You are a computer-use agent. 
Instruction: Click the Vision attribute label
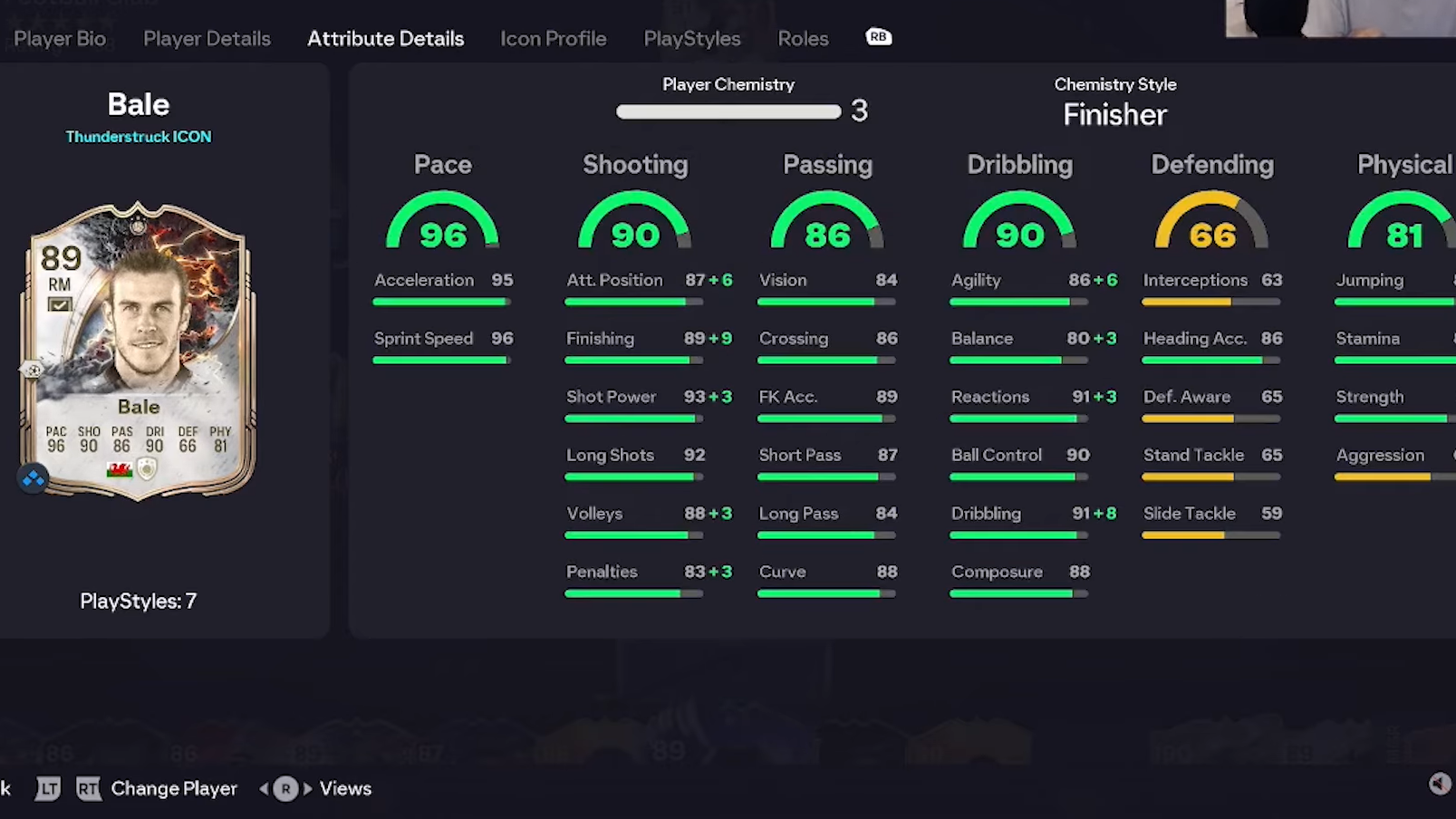(783, 281)
